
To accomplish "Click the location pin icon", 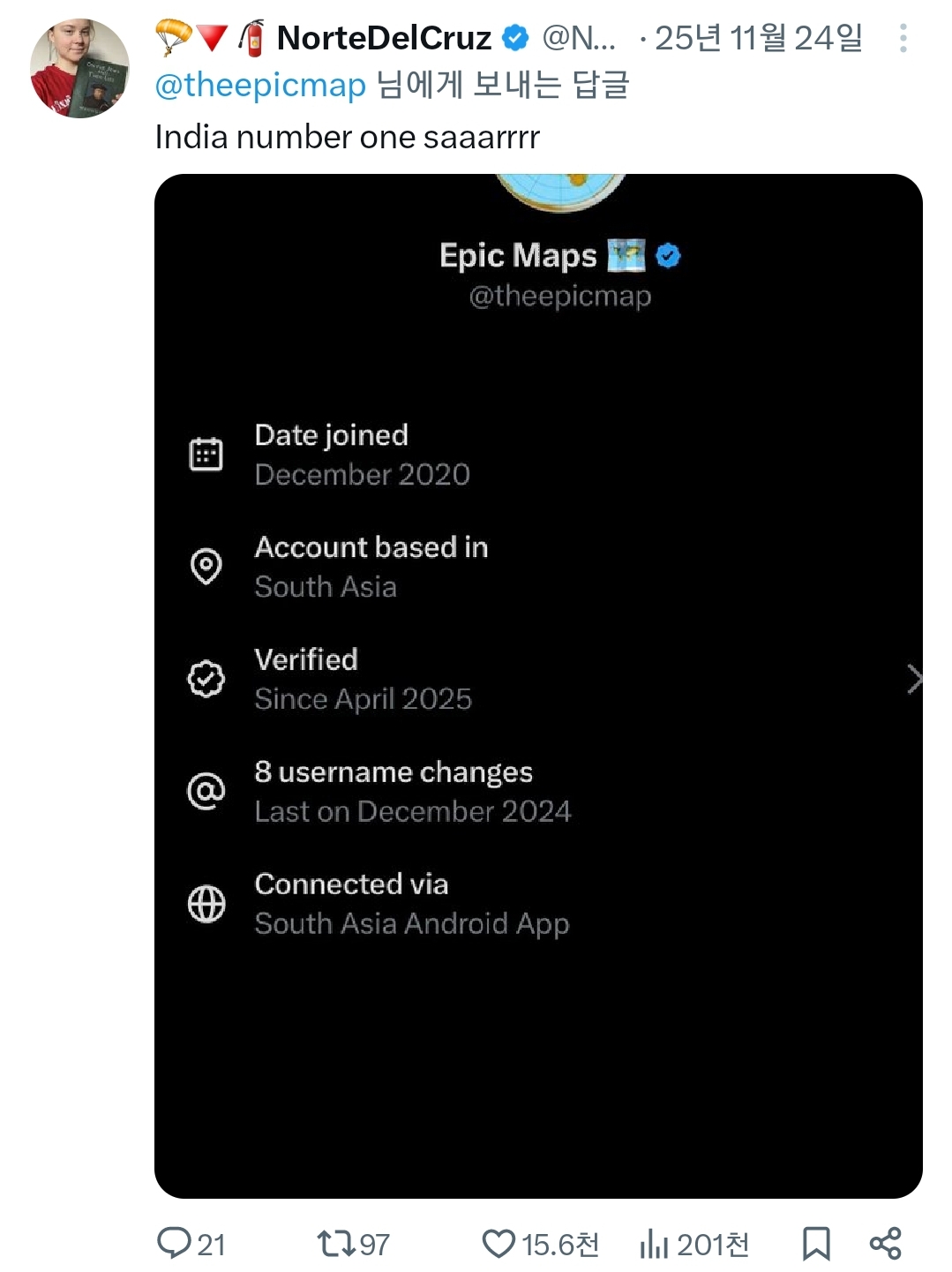I will click(206, 567).
